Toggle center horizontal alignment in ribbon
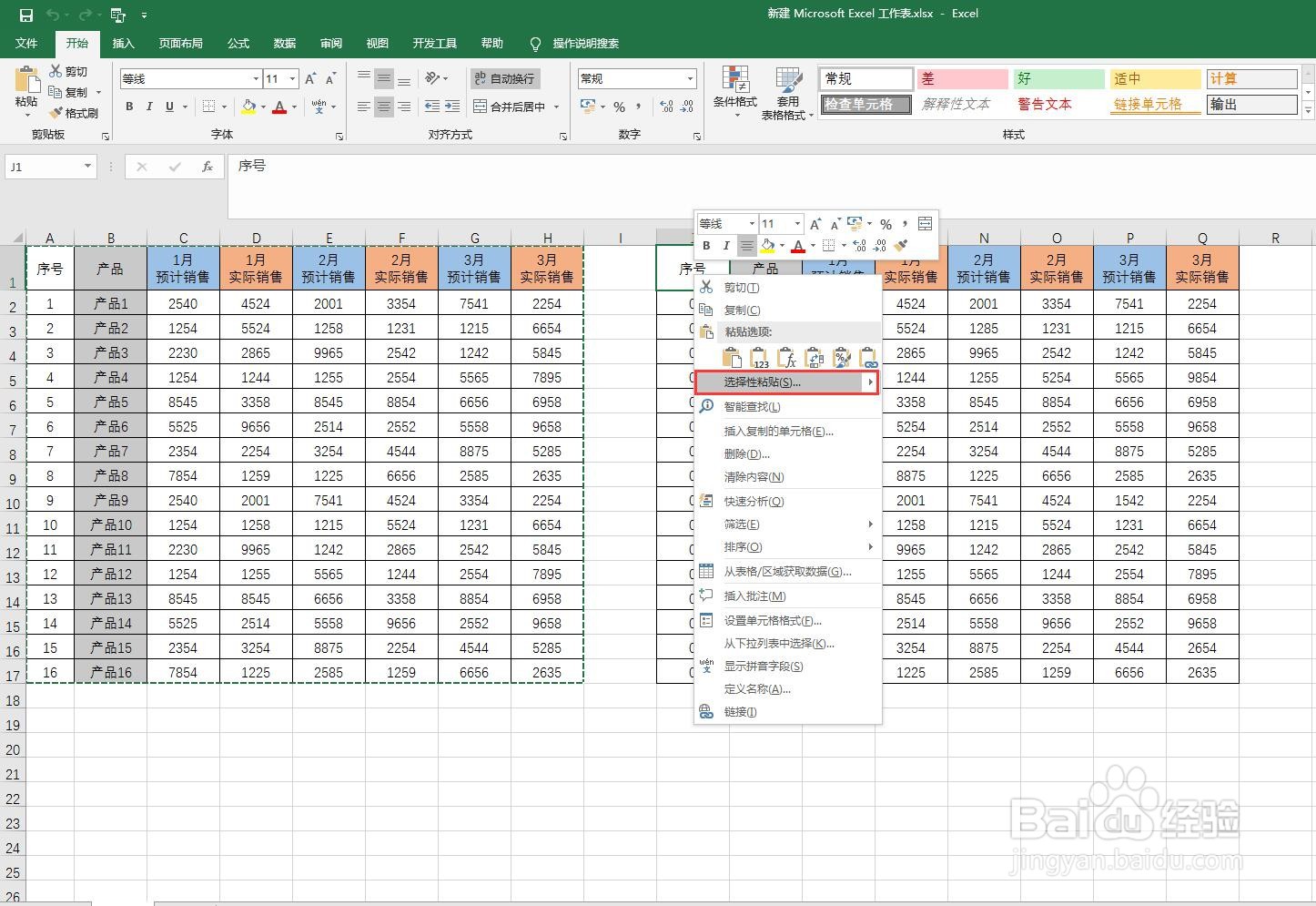Viewport: 1316px width, 906px height. [x=384, y=107]
